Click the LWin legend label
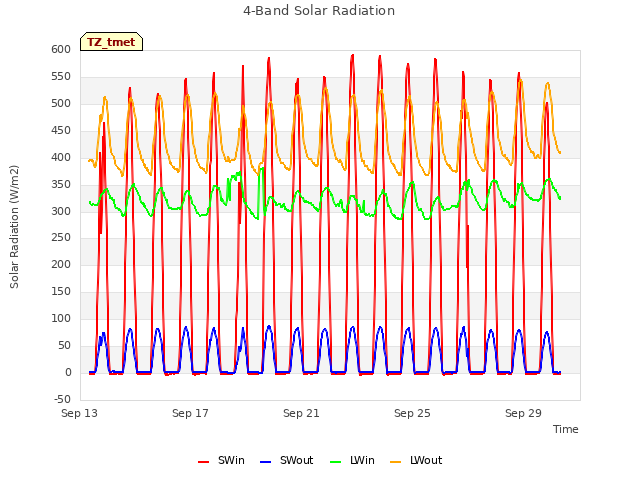 (x=362, y=460)
